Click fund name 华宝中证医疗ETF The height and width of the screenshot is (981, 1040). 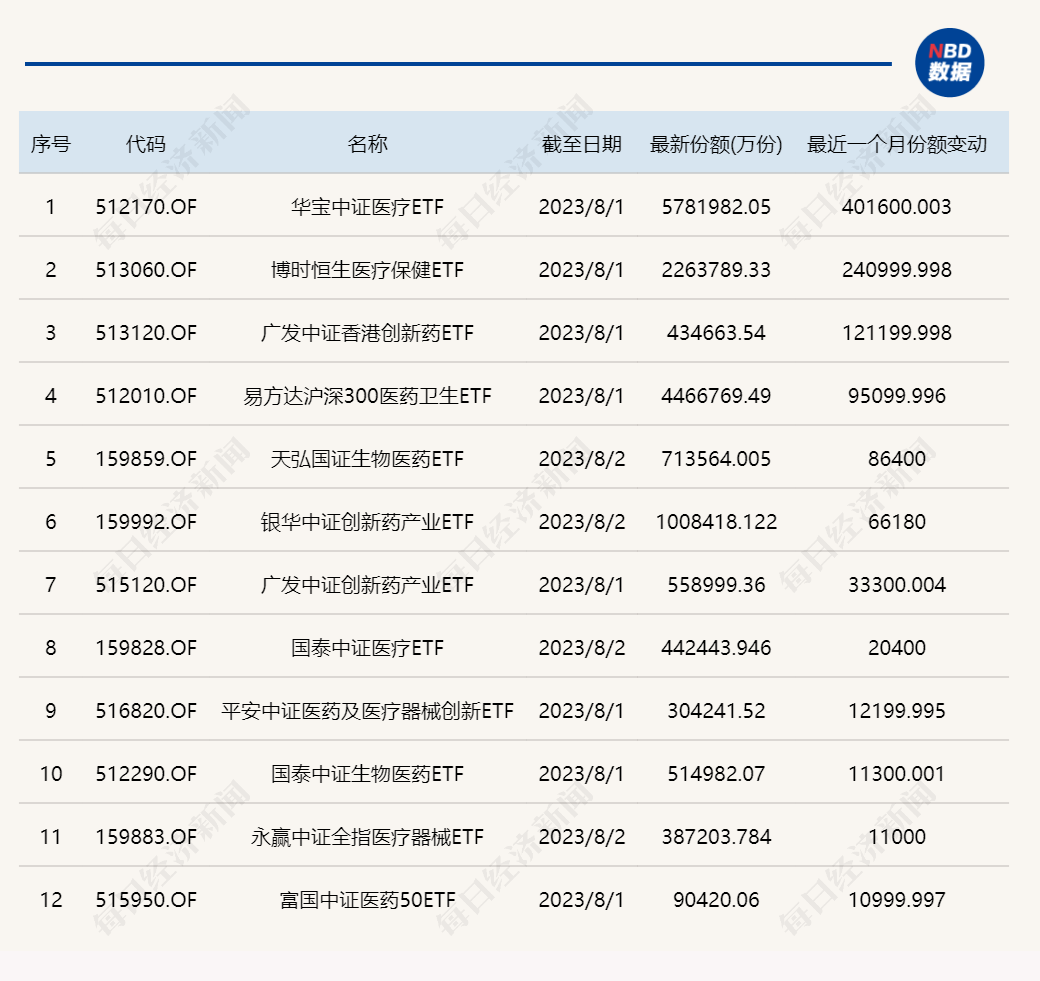tap(367, 207)
